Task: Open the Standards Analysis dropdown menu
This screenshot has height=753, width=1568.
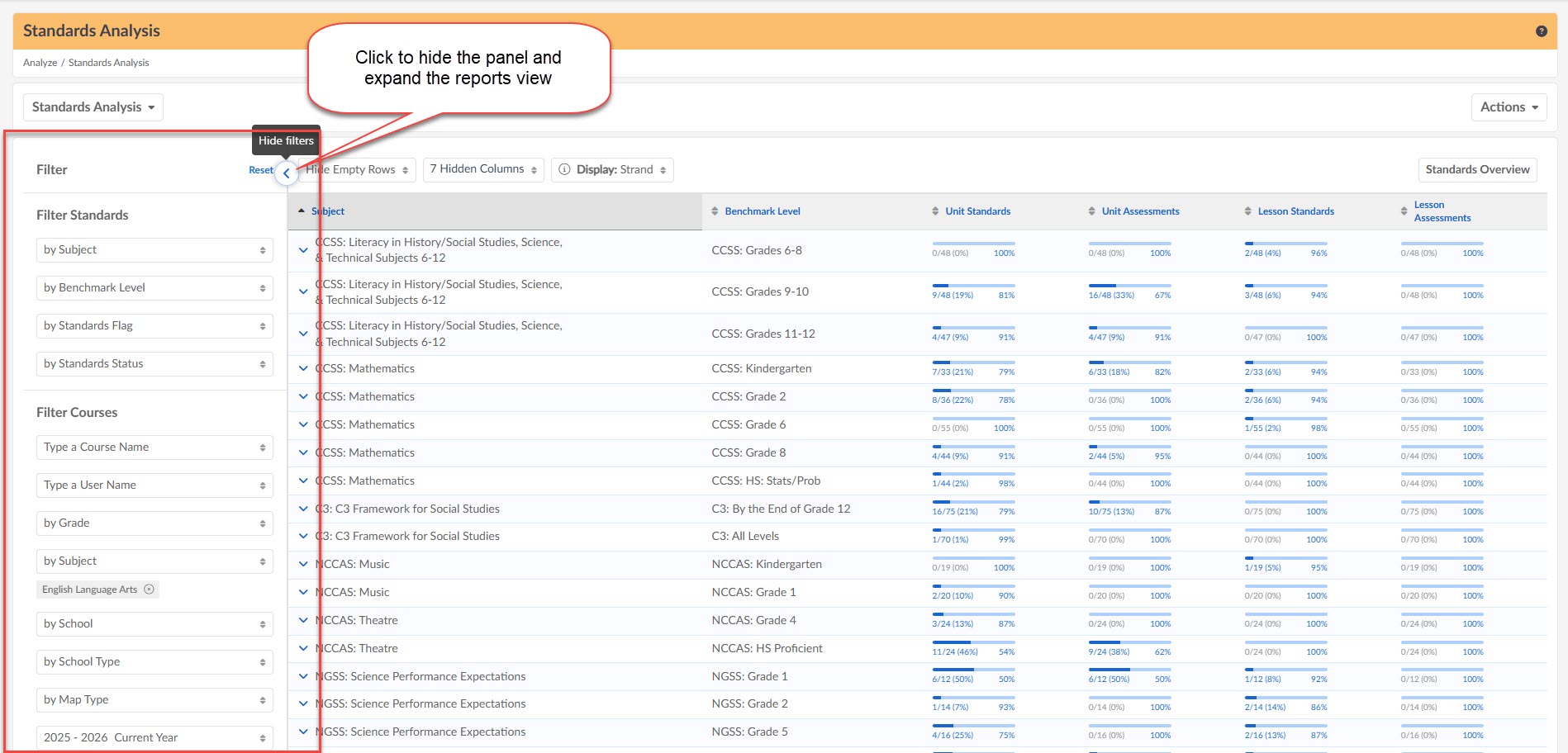Action: [x=93, y=107]
